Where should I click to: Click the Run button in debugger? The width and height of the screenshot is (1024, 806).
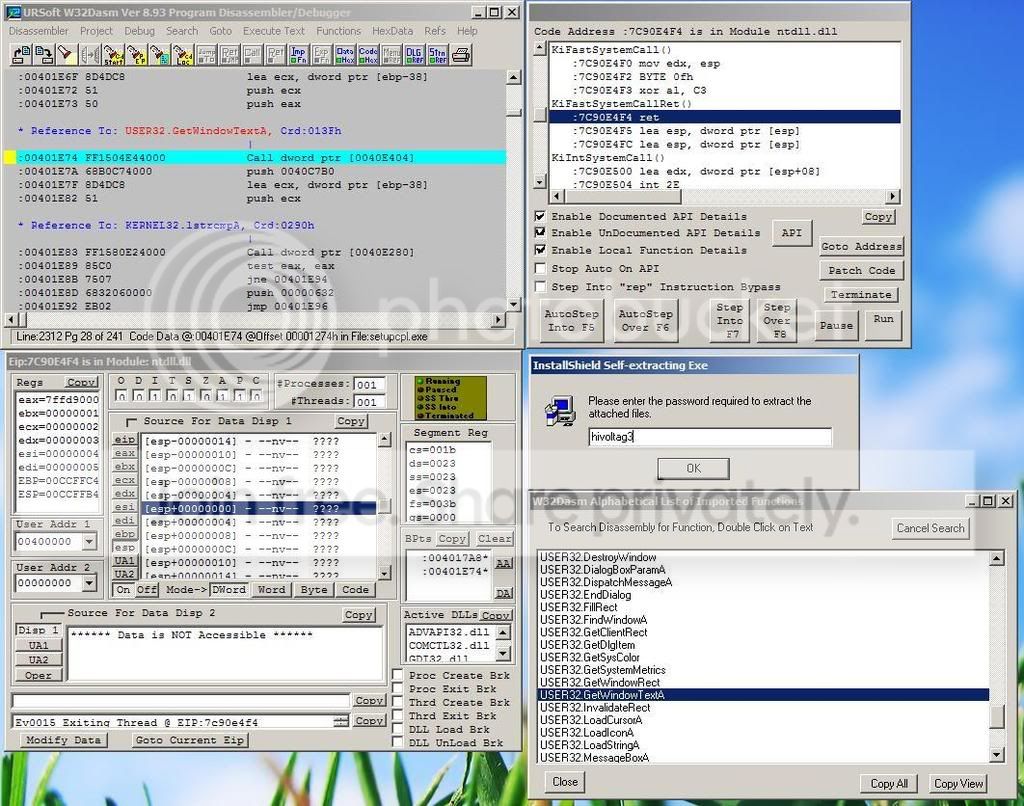tap(883, 324)
